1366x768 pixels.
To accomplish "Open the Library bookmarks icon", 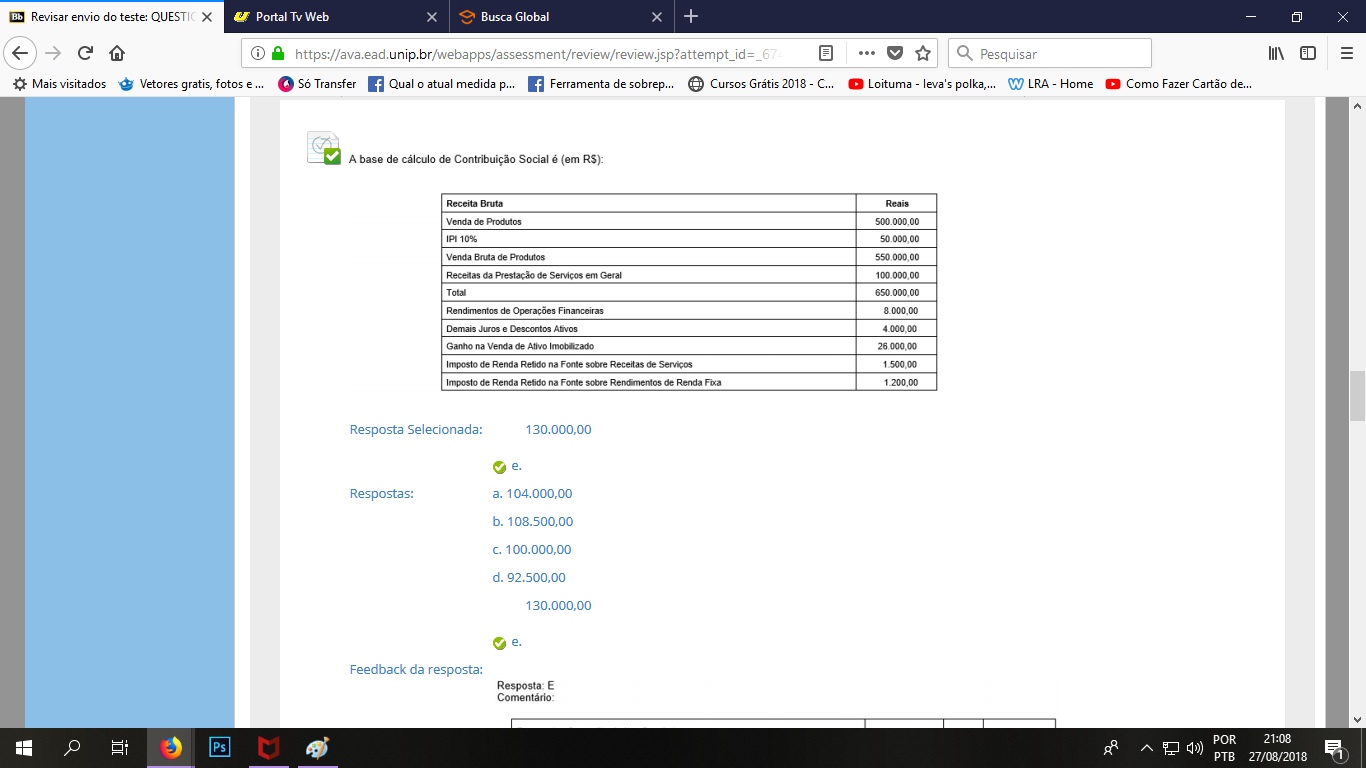I will point(1276,53).
